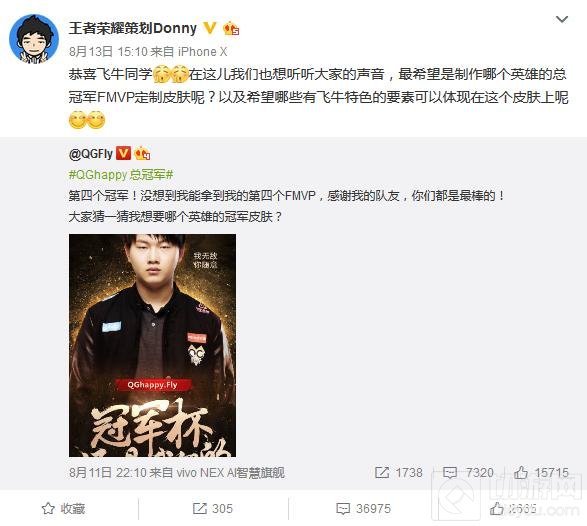Click the membership badge next to Donny's name
The height and width of the screenshot is (526, 587).
click(231, 28)
